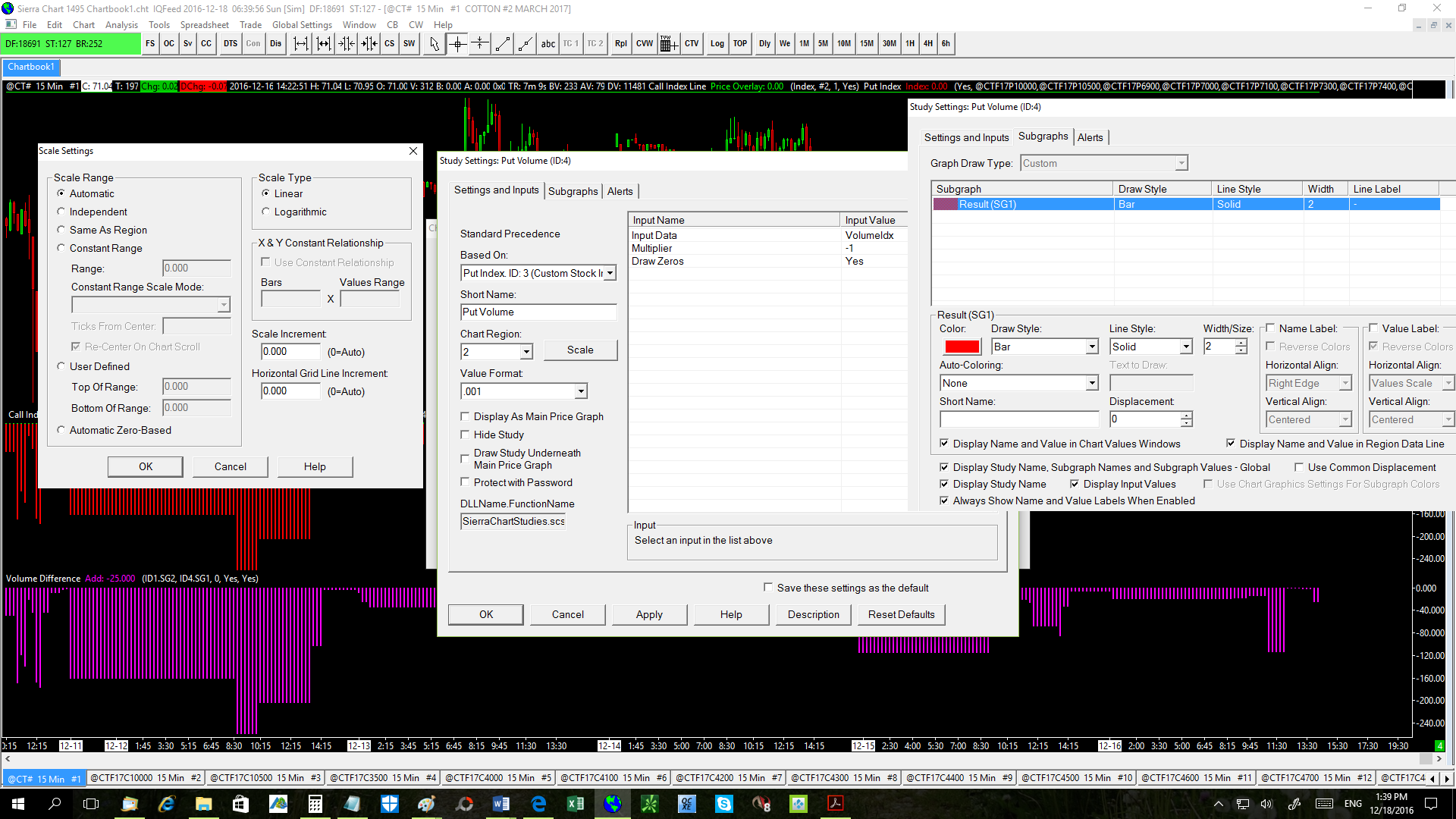The width and height of the screenshot is (1456, 819).
Task: Expand the Value Format dropdown
Action: click(x=581, y=391)
